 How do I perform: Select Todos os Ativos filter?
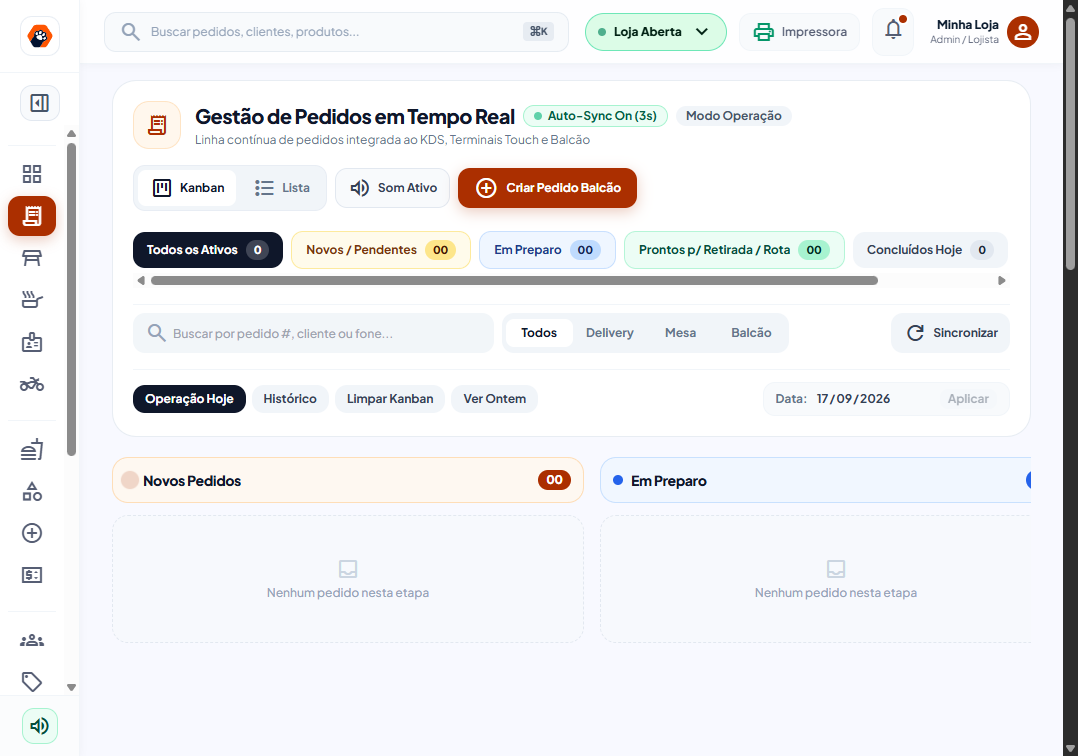coord(208,250)
